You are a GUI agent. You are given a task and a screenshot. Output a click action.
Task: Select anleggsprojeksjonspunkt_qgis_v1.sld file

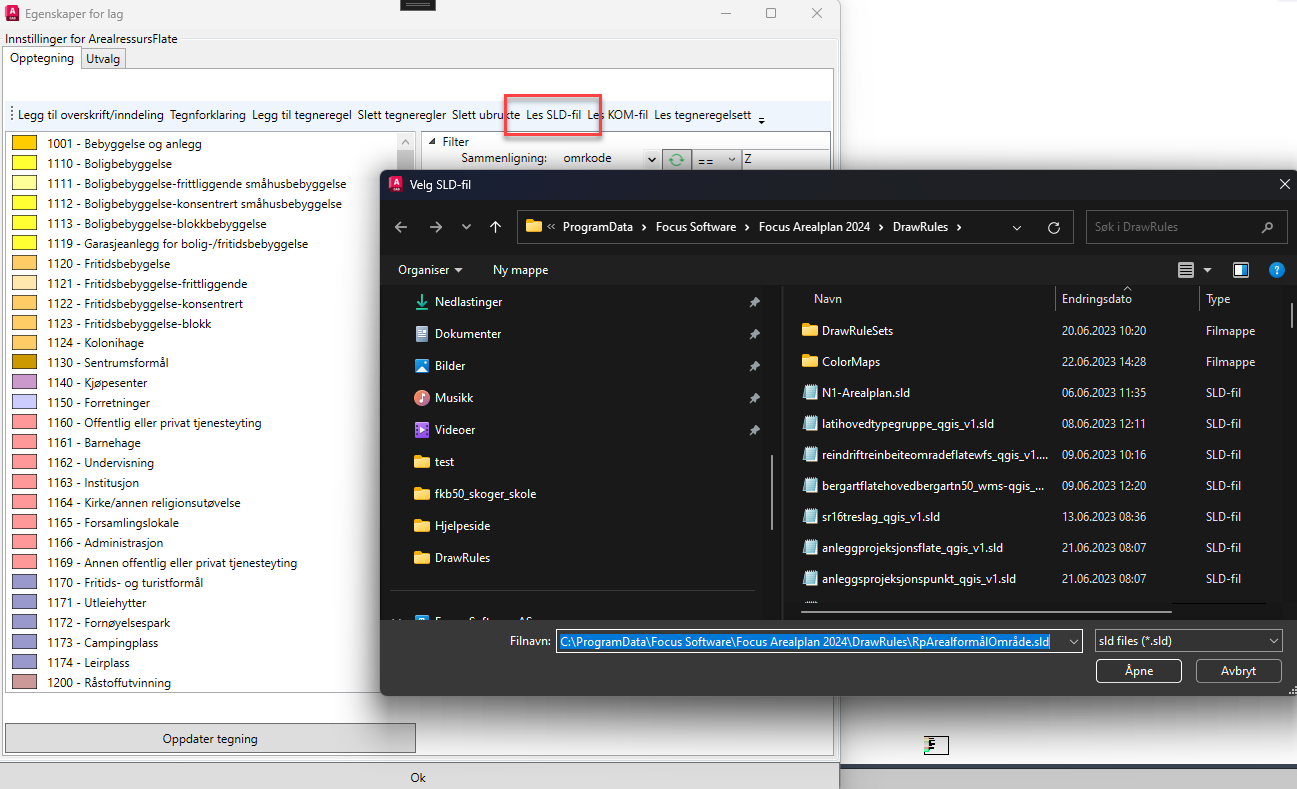[x=919, y=579]
